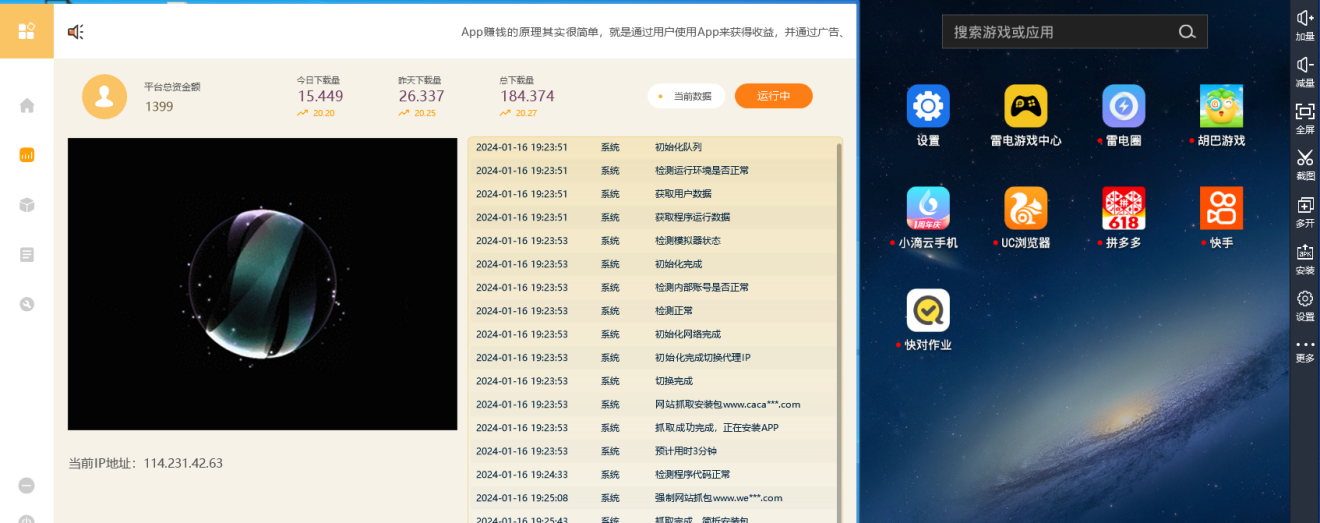Open the wrench tools sidebar icon
This screenshot has width=1320, height=523.
[27, 305]
